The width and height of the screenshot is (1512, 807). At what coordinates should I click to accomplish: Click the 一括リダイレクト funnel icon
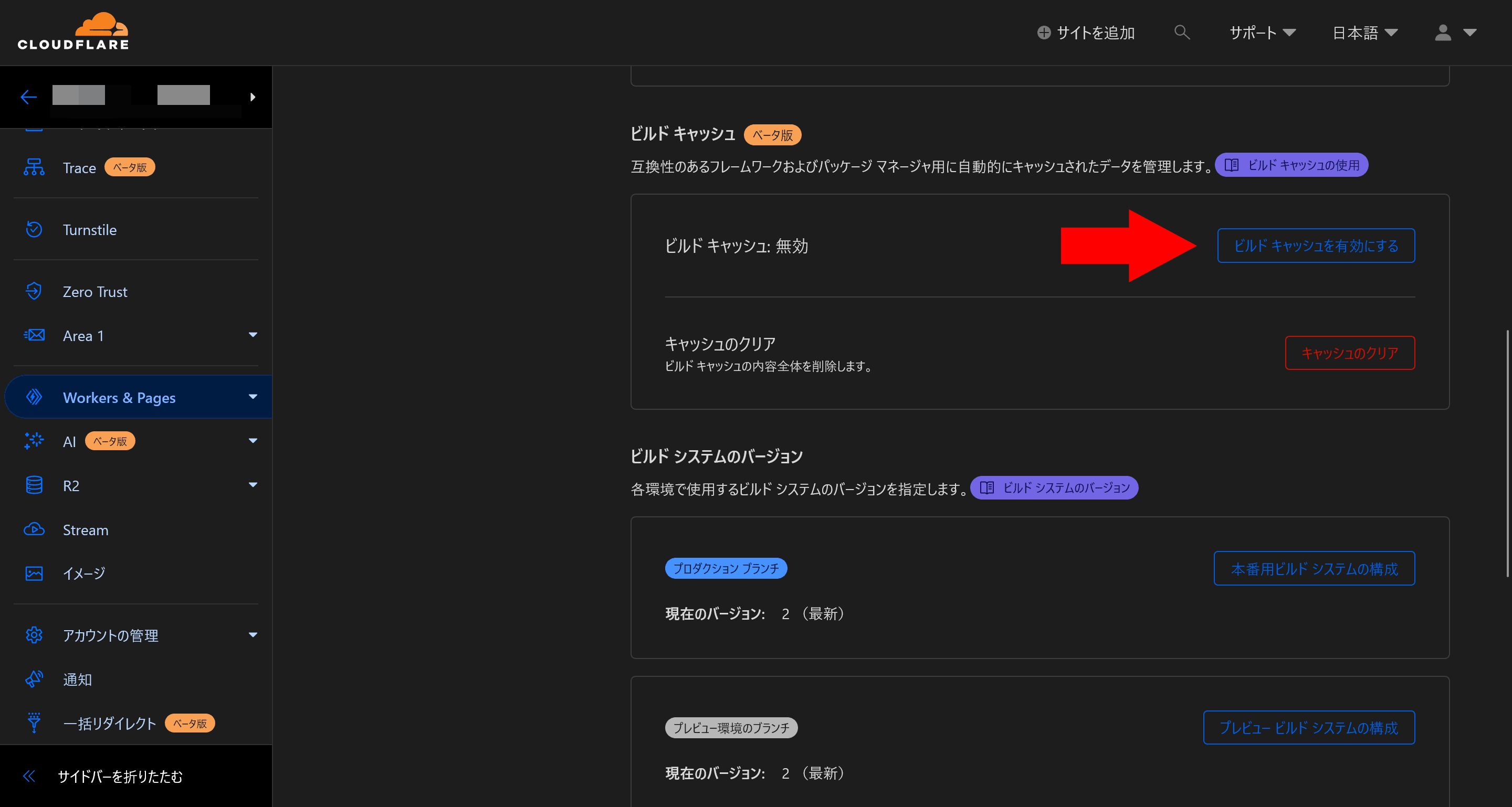[34, 723]
